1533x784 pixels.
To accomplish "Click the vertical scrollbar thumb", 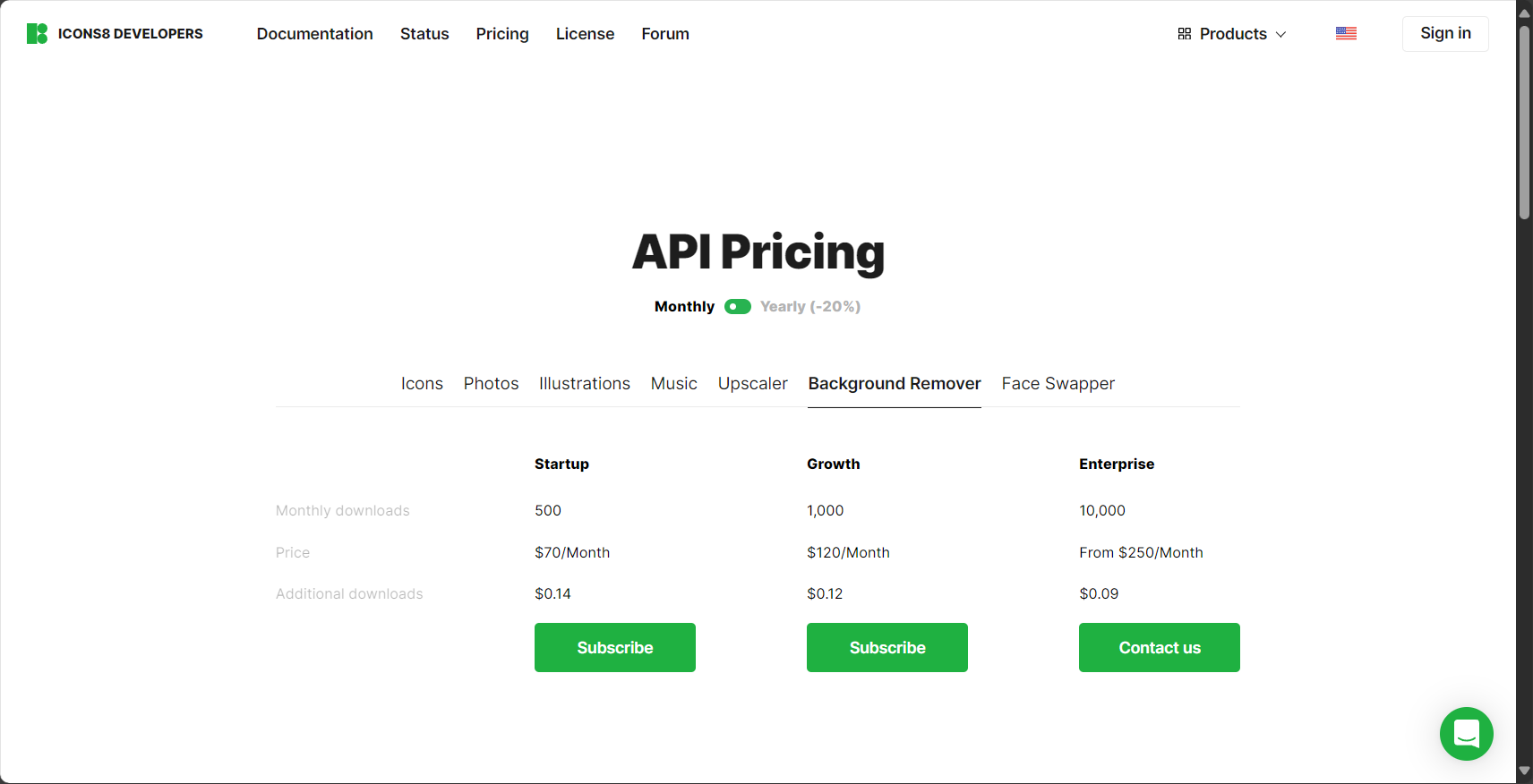I will [x=1524, y=122].
